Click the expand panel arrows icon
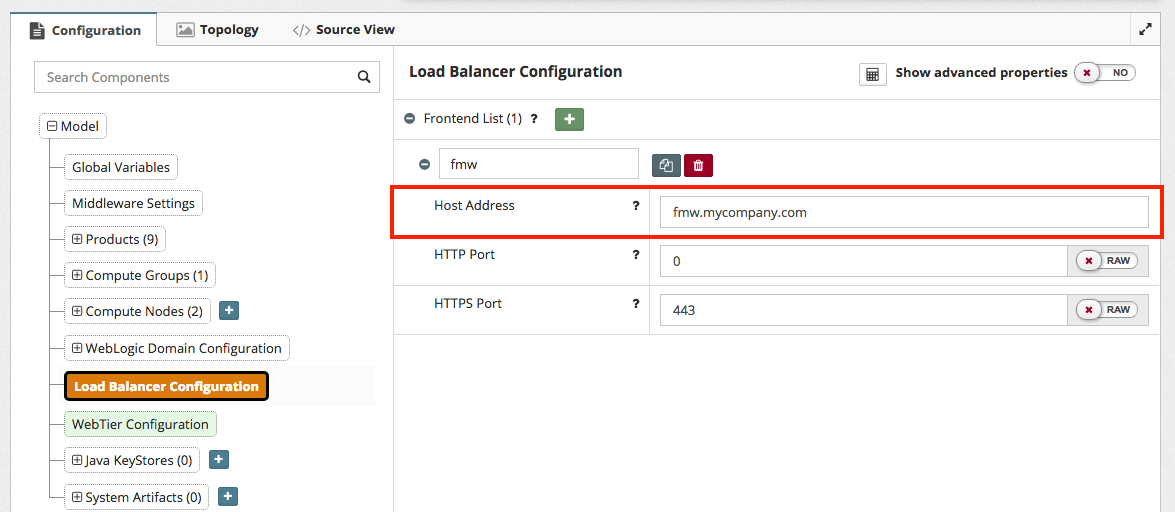The image size is (1175, 512). (1146, 30)
